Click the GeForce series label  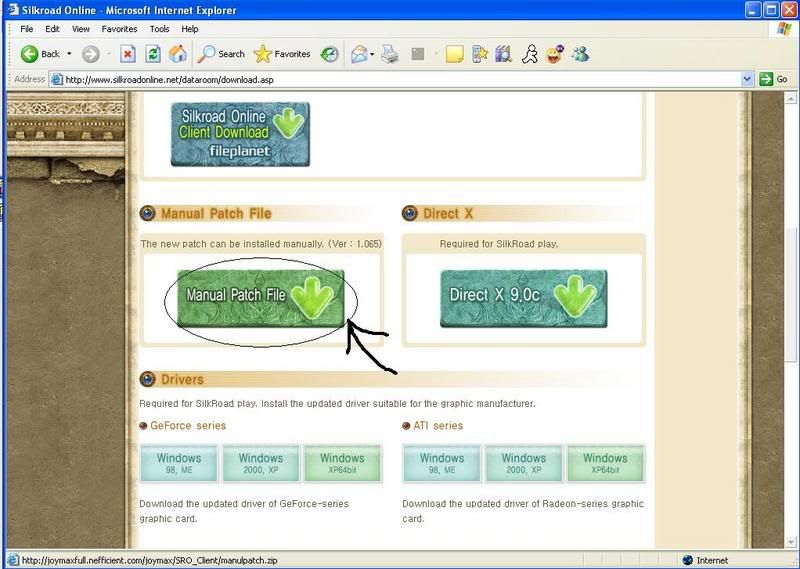[188, 426]
